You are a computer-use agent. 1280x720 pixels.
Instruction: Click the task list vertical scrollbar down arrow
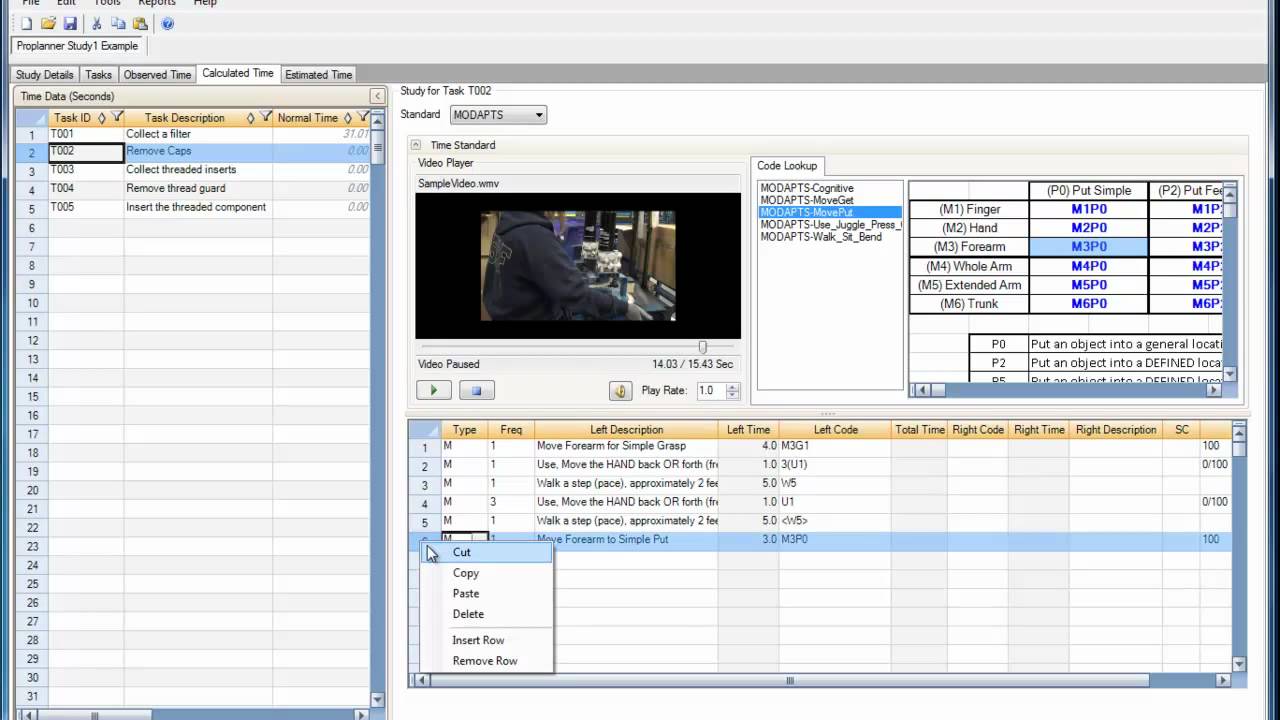(378, 700)
